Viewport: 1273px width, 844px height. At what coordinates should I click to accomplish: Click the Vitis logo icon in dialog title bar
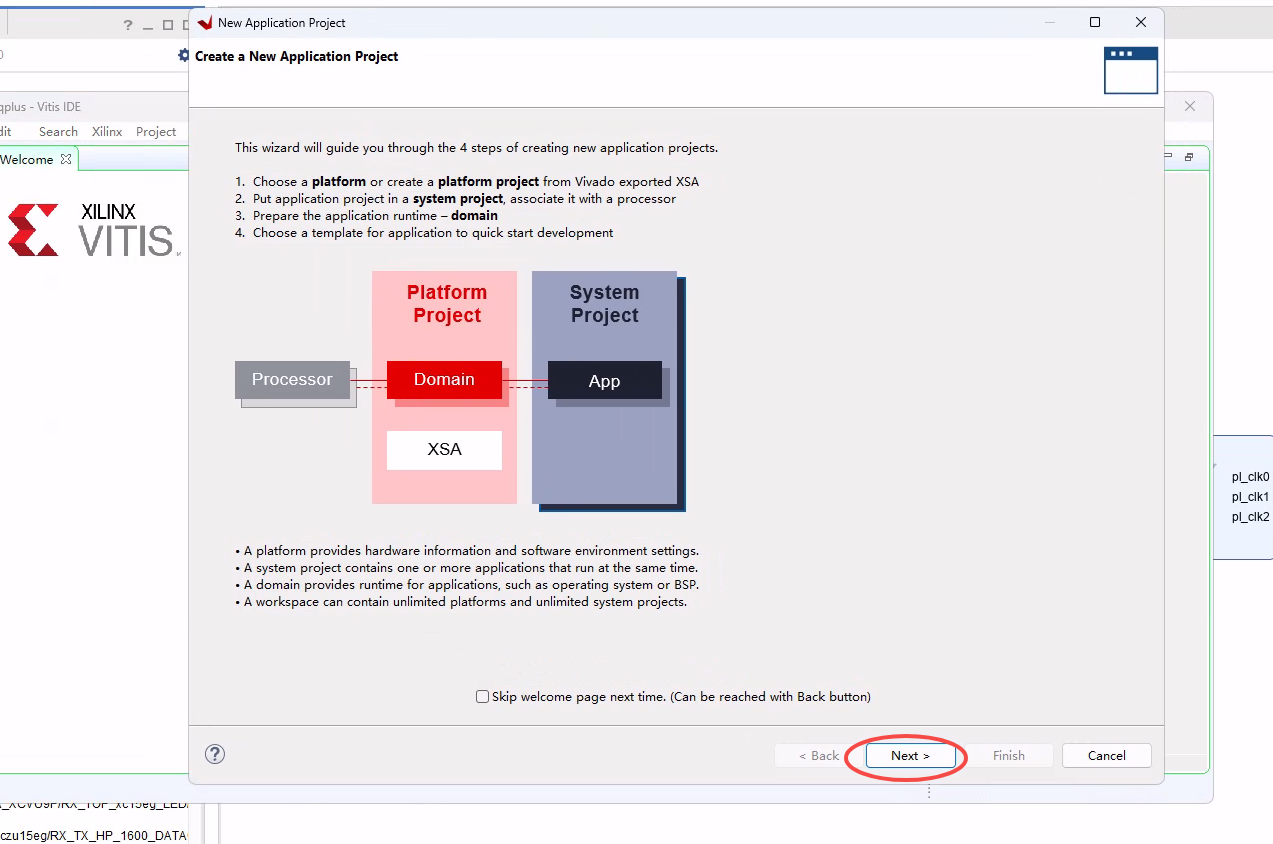coord(205,22)
